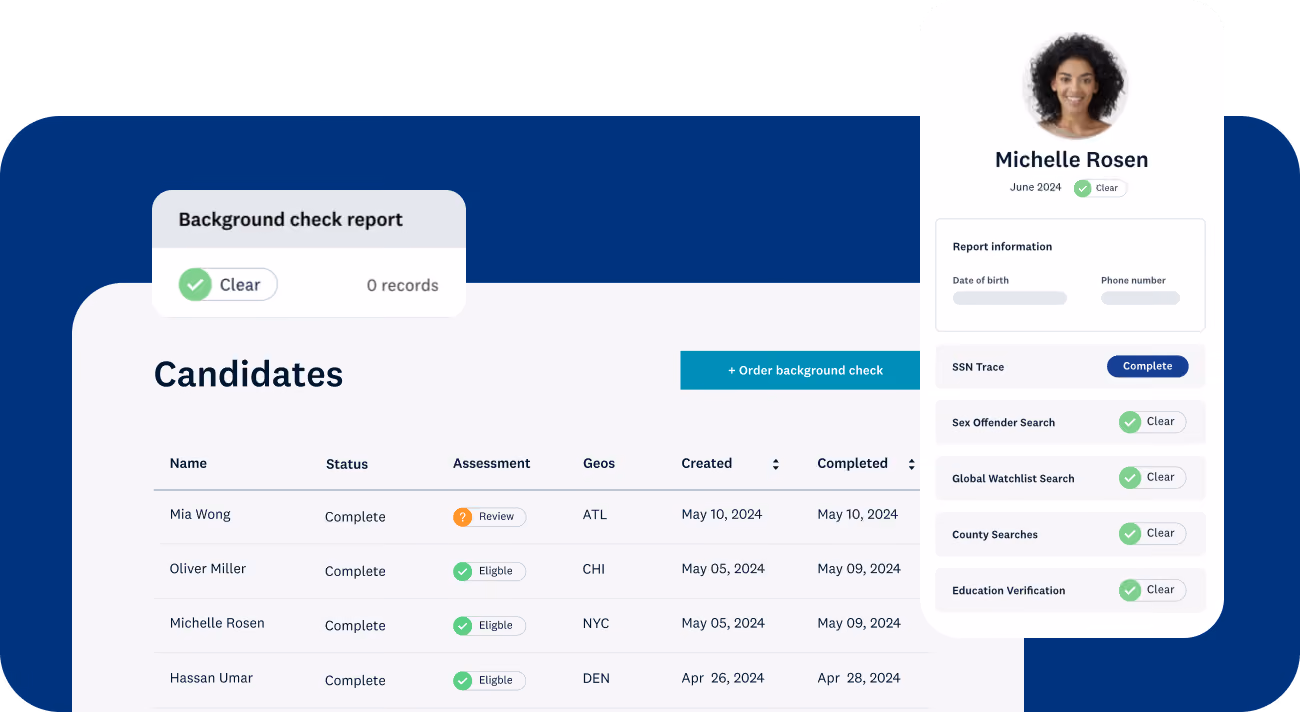This screenshot has height=712, width=1300.
Task: Click the Michelle Rosen heading on profile card
Action: 1071,159
